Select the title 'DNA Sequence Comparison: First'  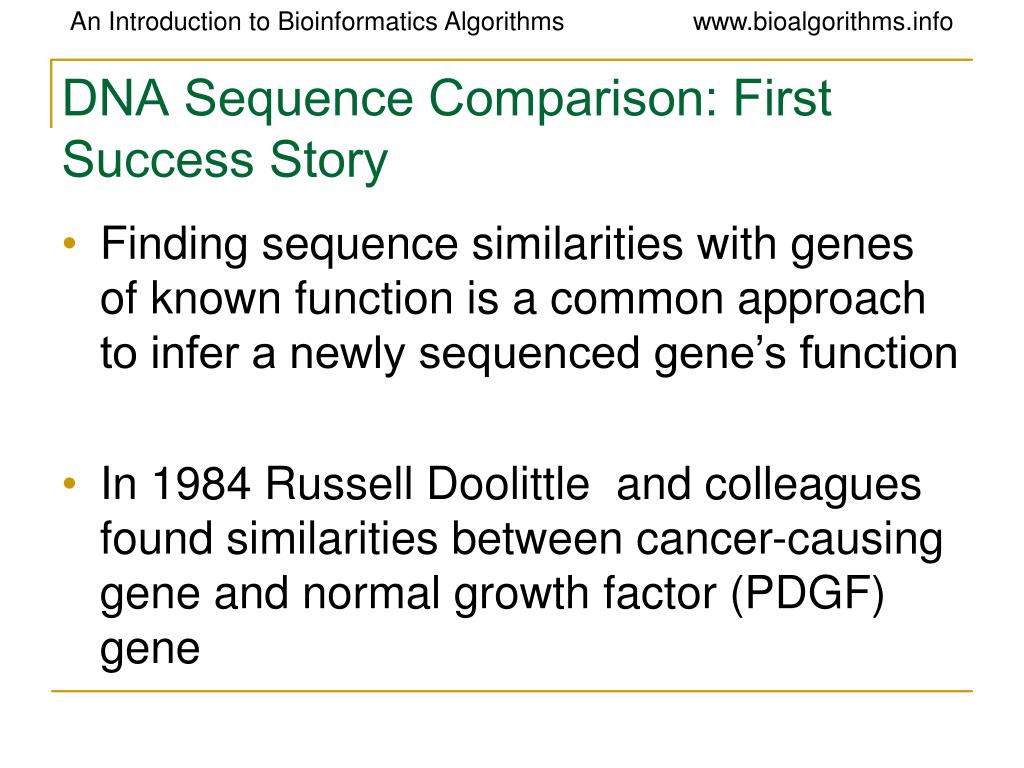[447, 98]
